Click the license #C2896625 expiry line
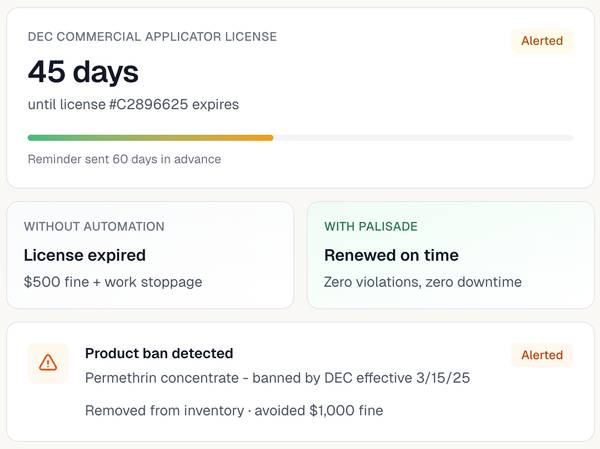This screenshot has width=600, height=449. click(133, 104)
